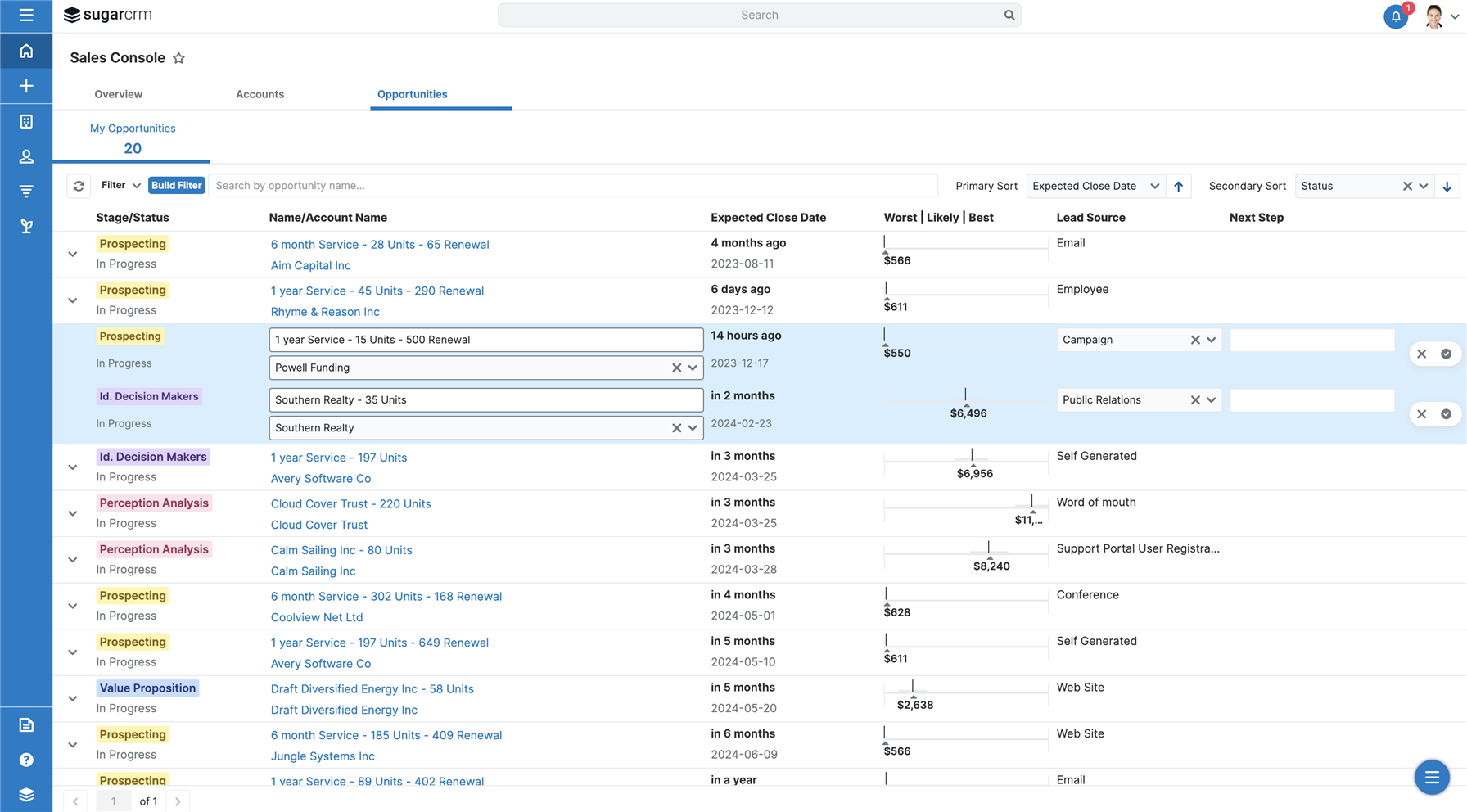Screen dimensions: 1467x812
Task: Open the Campaign lead source dropdown
Action: [1212, 339]
